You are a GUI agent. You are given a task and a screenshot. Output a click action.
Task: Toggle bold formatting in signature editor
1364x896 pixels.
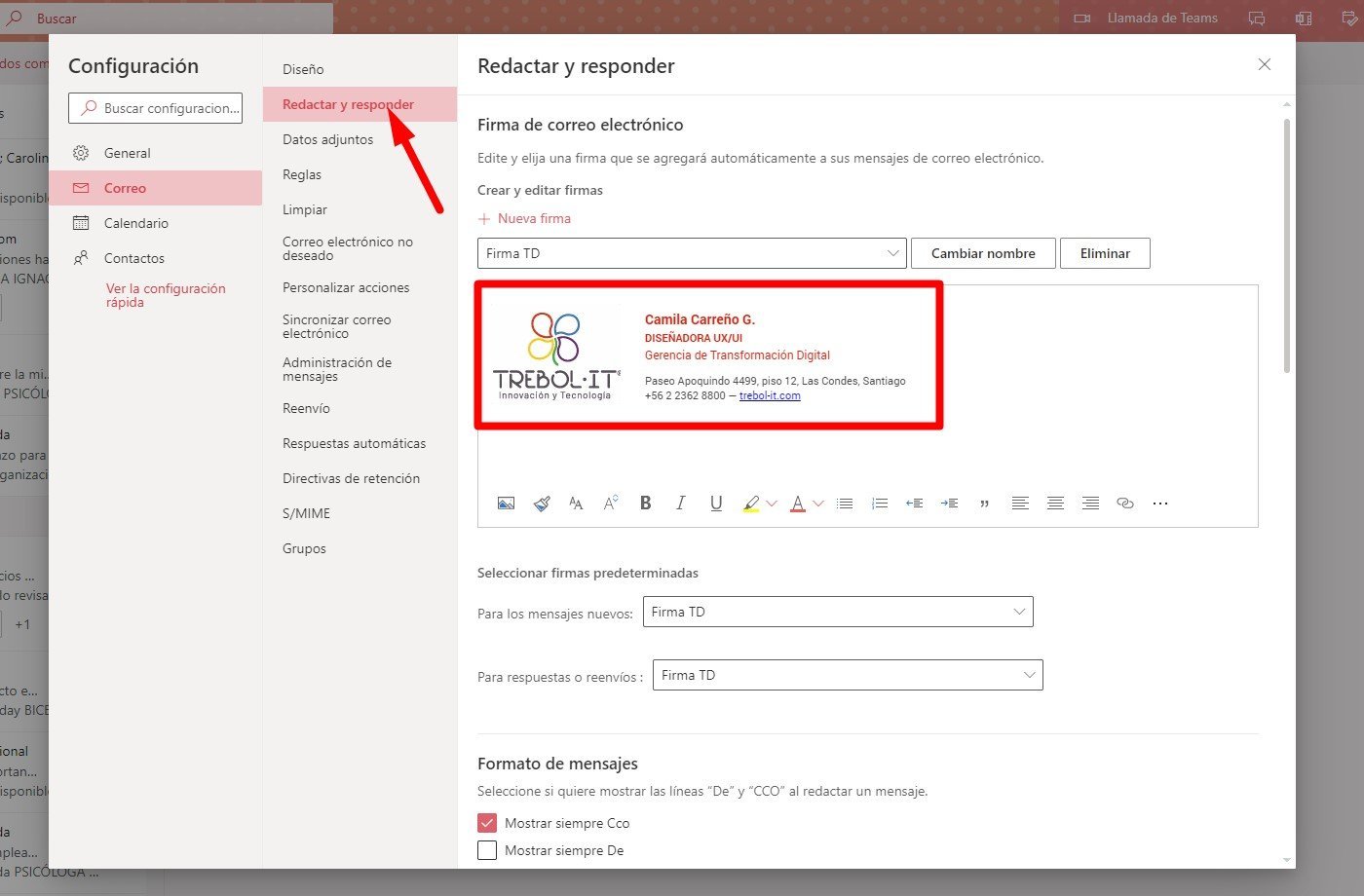(x=645, y=504)
